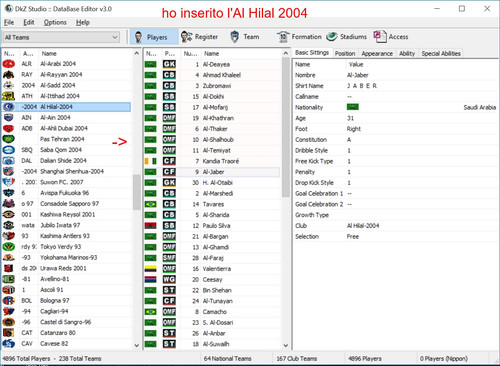Click the Al-Ahli Dubai 2004 team logo
Viewport: 500px width, 366px height.
click(9, 128)
